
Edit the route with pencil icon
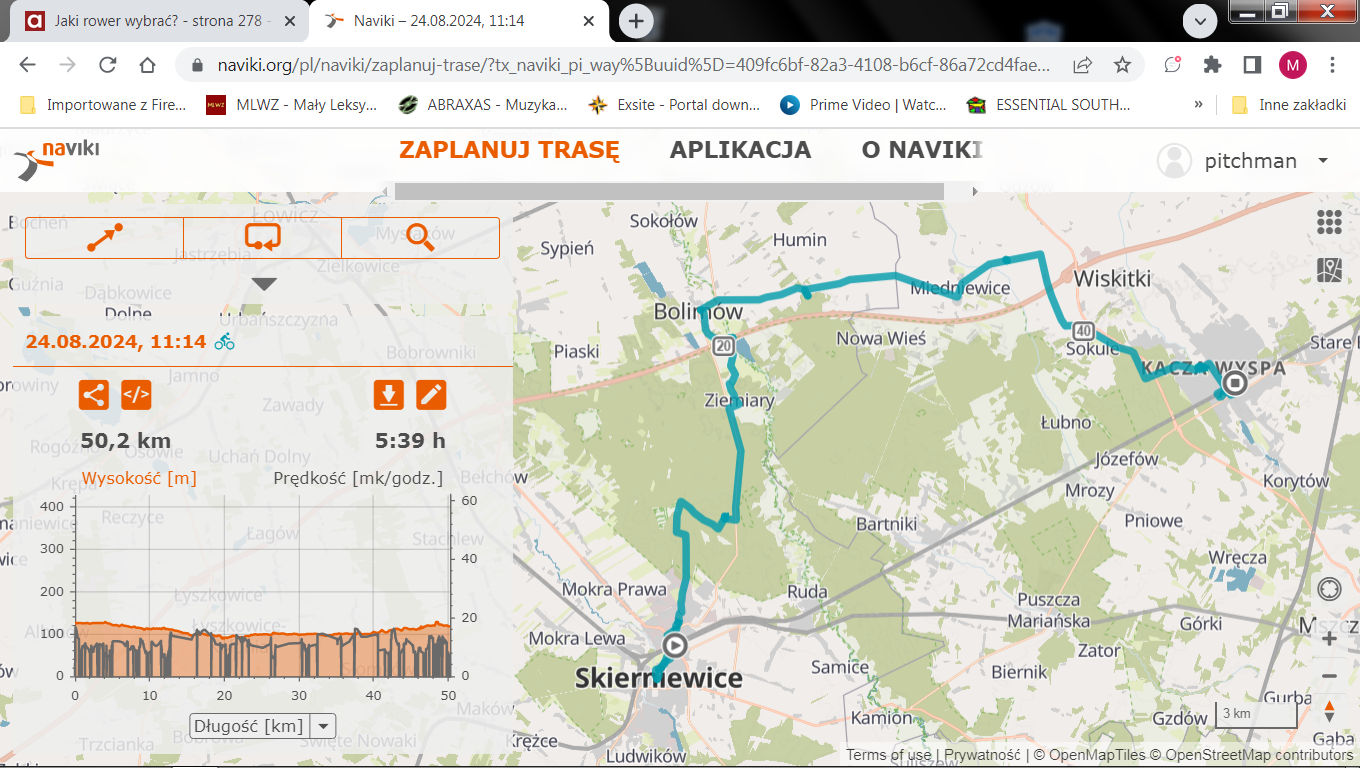click(x=431, y=395)
